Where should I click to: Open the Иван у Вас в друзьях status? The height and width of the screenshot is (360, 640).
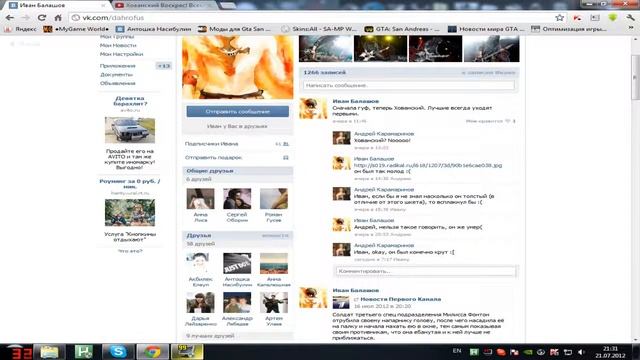pos(237,126)
